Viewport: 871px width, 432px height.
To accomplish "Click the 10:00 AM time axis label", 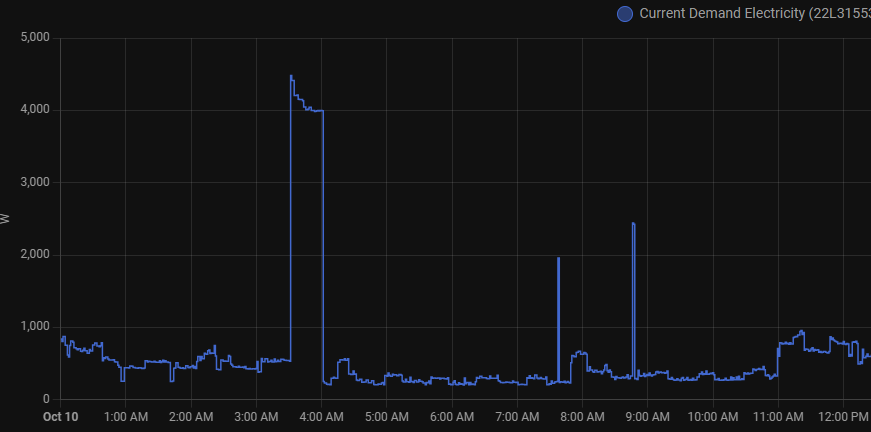I will (713, 416).
